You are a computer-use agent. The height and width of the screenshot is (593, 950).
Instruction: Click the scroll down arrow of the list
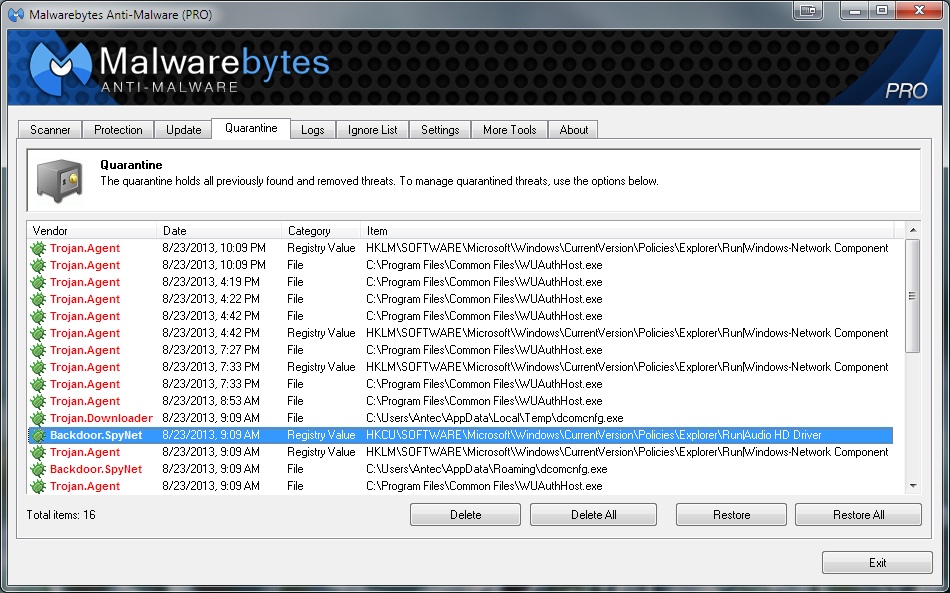coord(912,485)
